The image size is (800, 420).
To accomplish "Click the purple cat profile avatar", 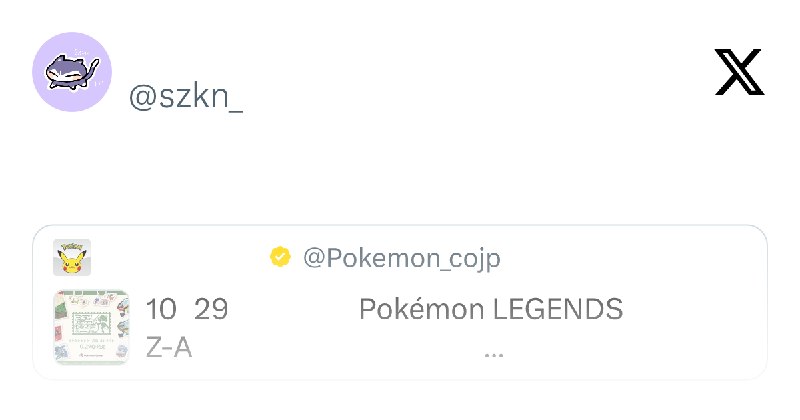I will (72, 72).
